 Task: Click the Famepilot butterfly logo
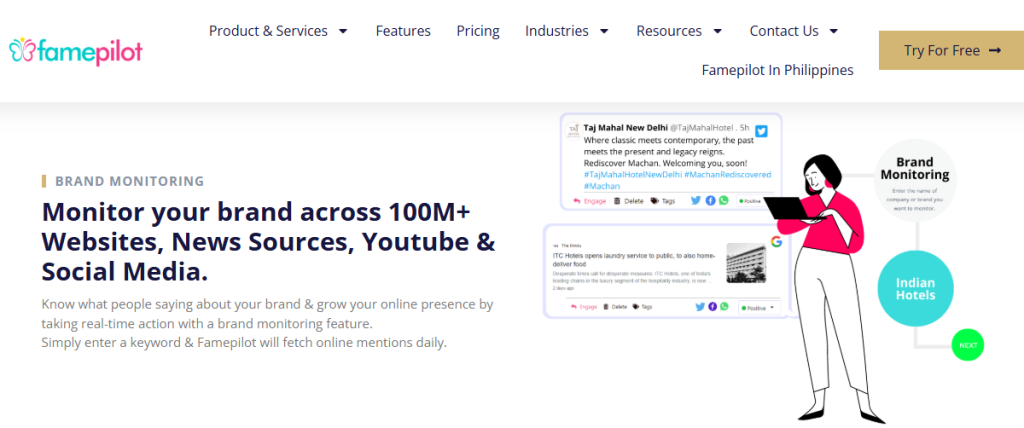click(75, 51)
